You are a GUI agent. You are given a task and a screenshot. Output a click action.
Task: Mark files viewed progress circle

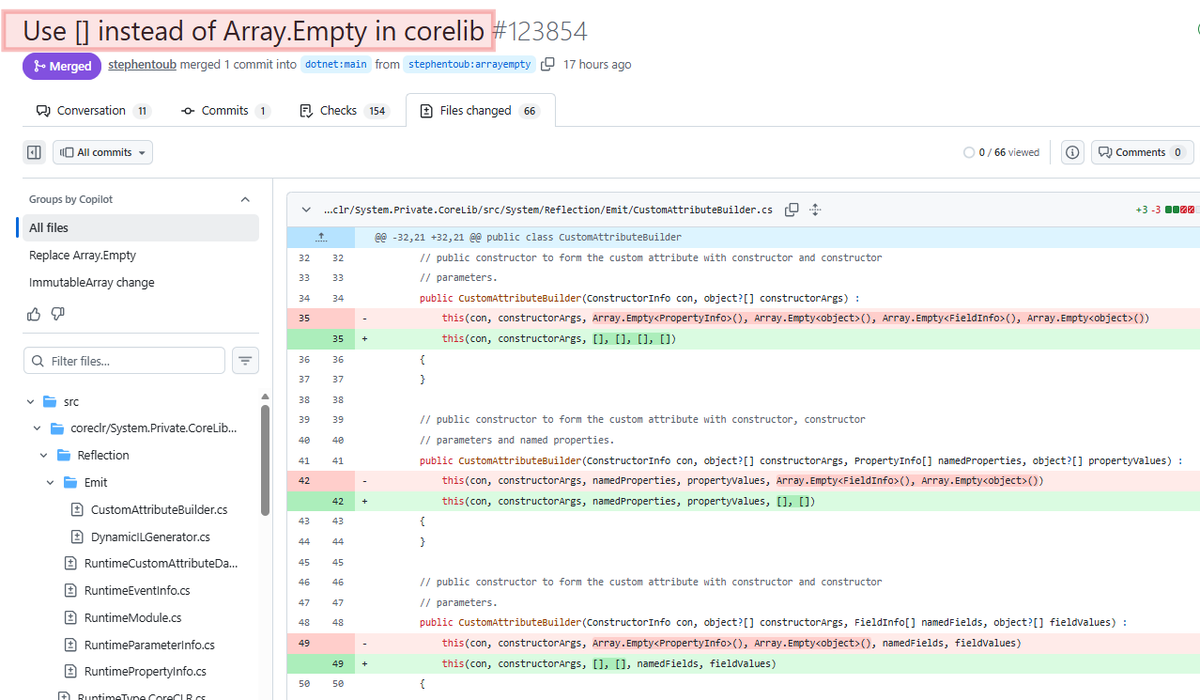(969, 153)
